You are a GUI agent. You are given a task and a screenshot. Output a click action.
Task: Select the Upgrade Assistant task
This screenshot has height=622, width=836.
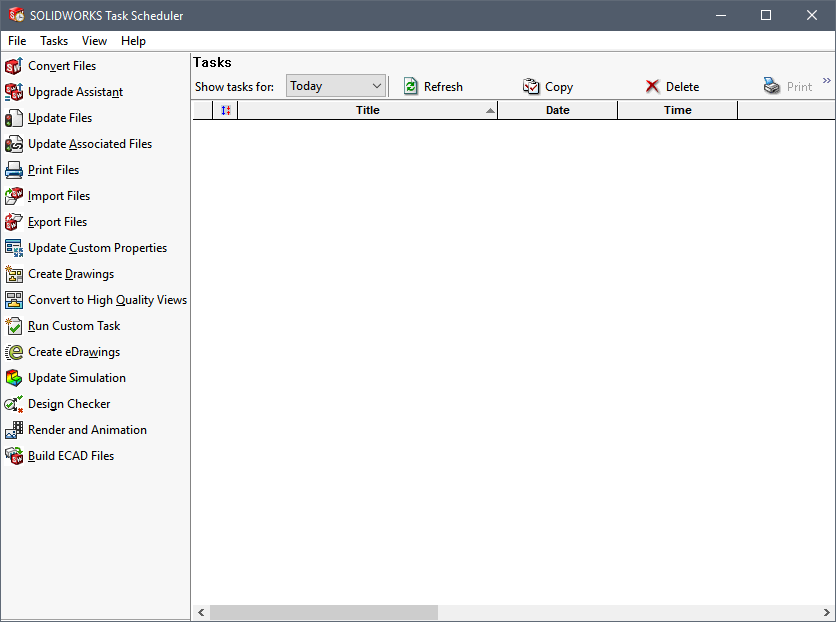tap(76, 92)
